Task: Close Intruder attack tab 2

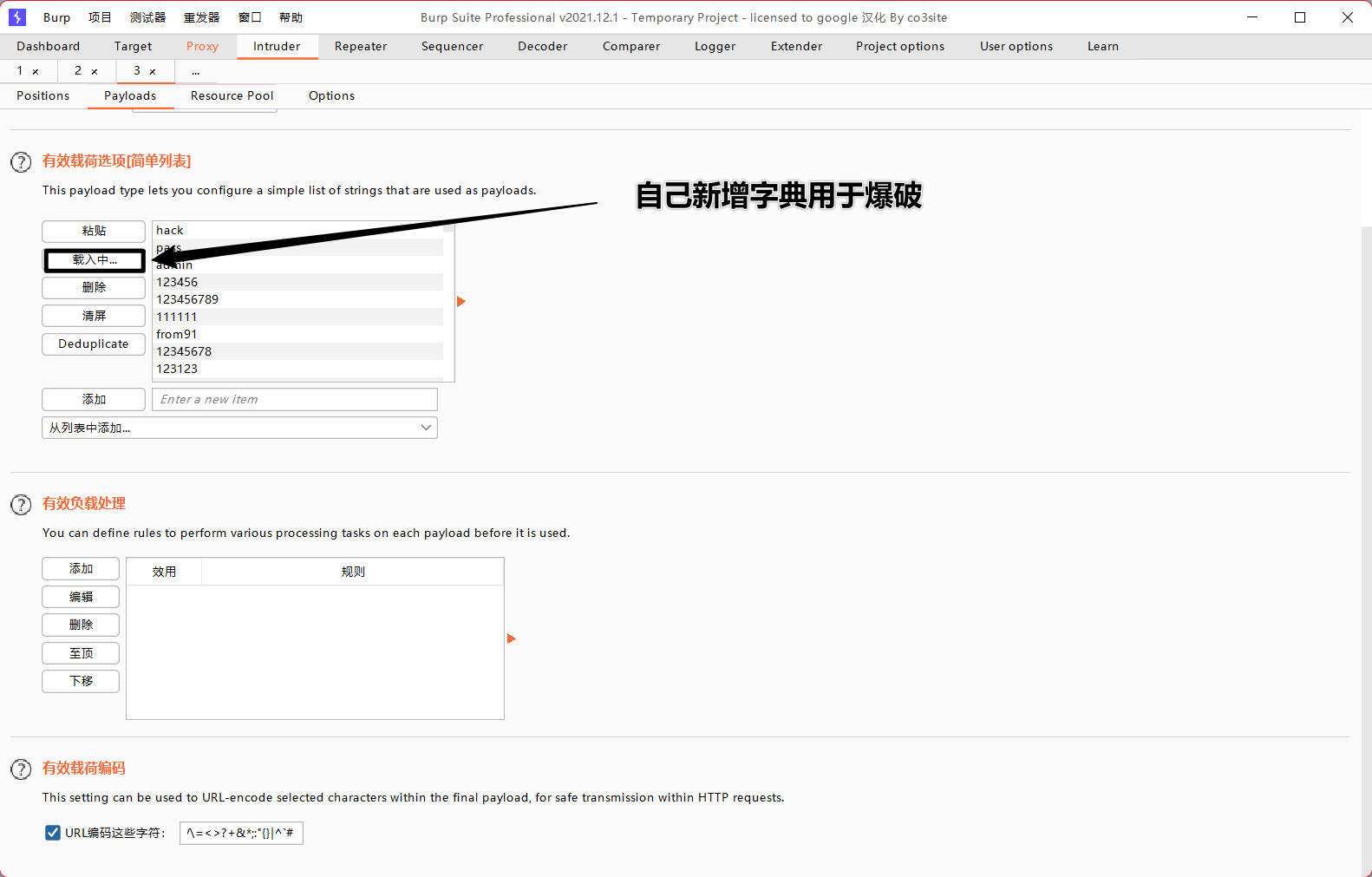Action: 95,71
